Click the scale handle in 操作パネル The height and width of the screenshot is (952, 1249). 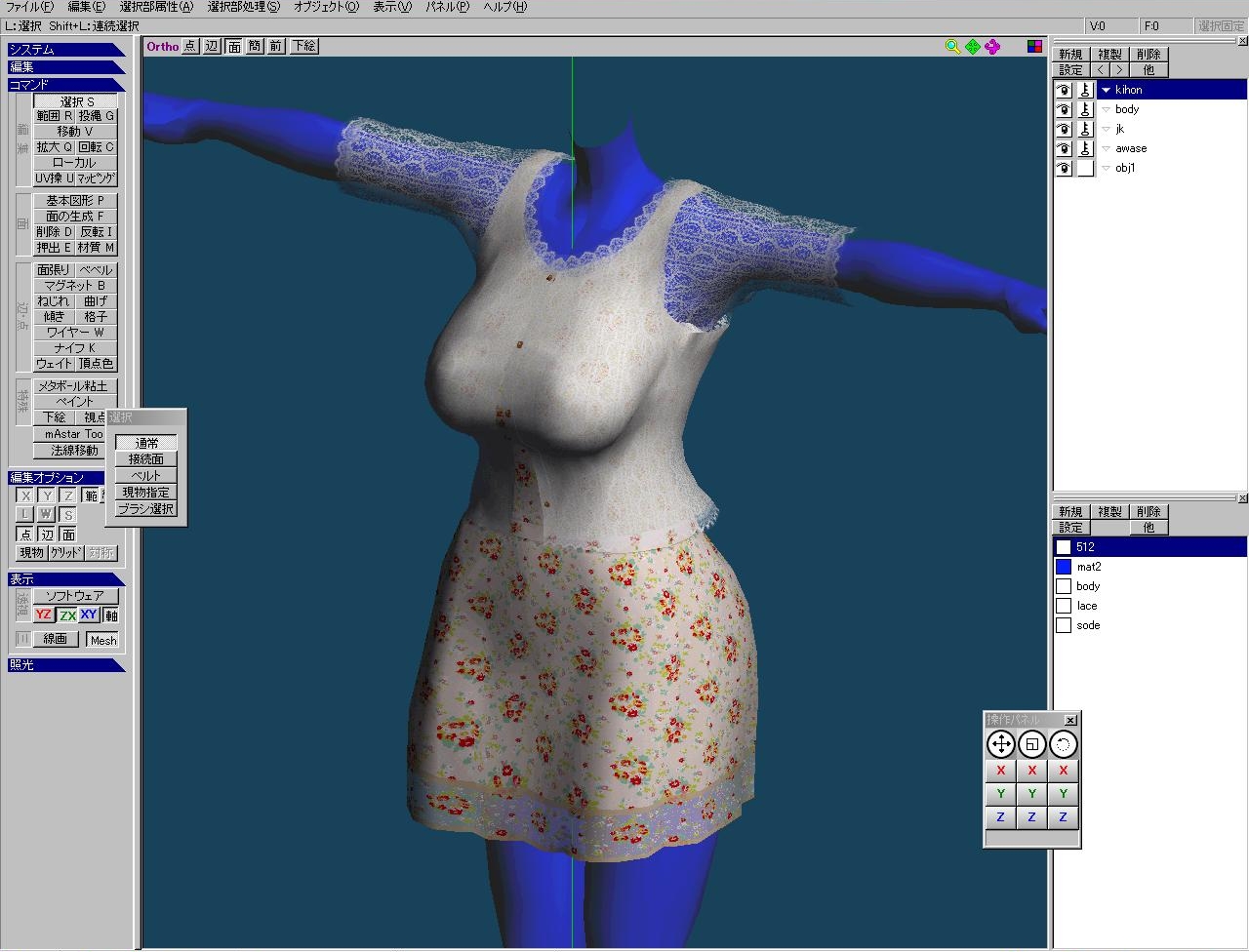1031,745
